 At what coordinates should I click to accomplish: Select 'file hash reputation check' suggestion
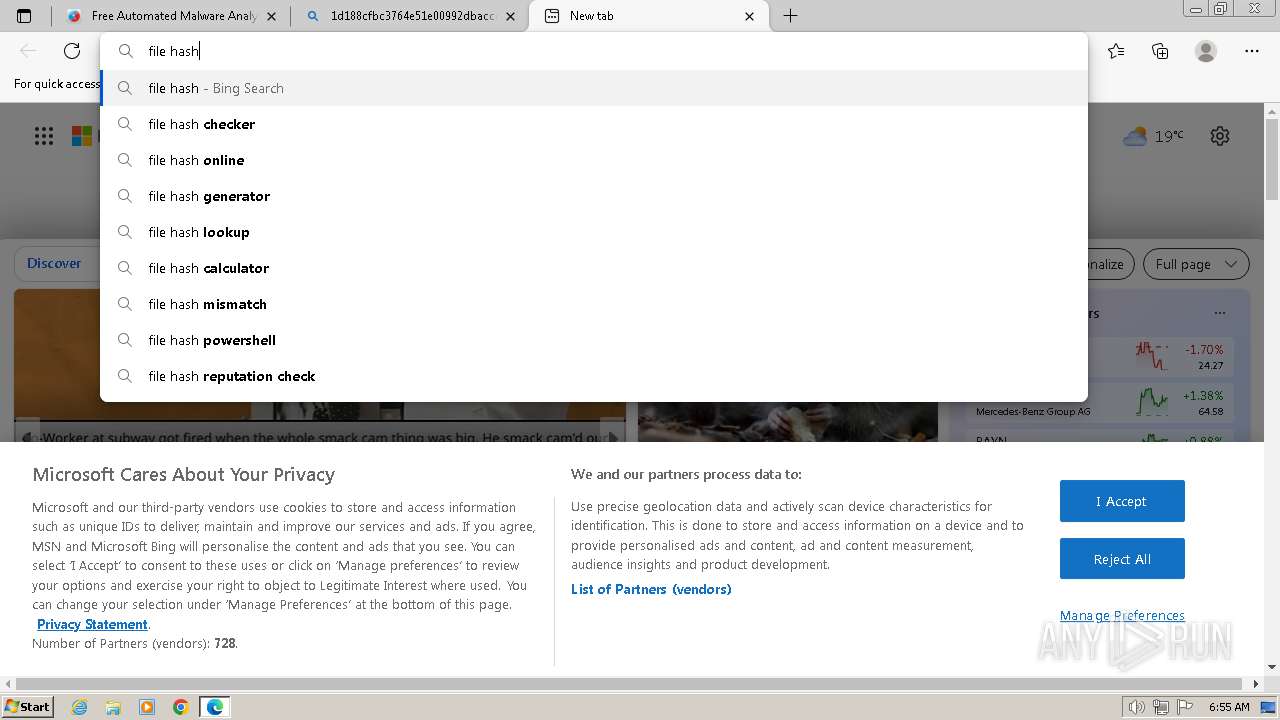[593, 376]
